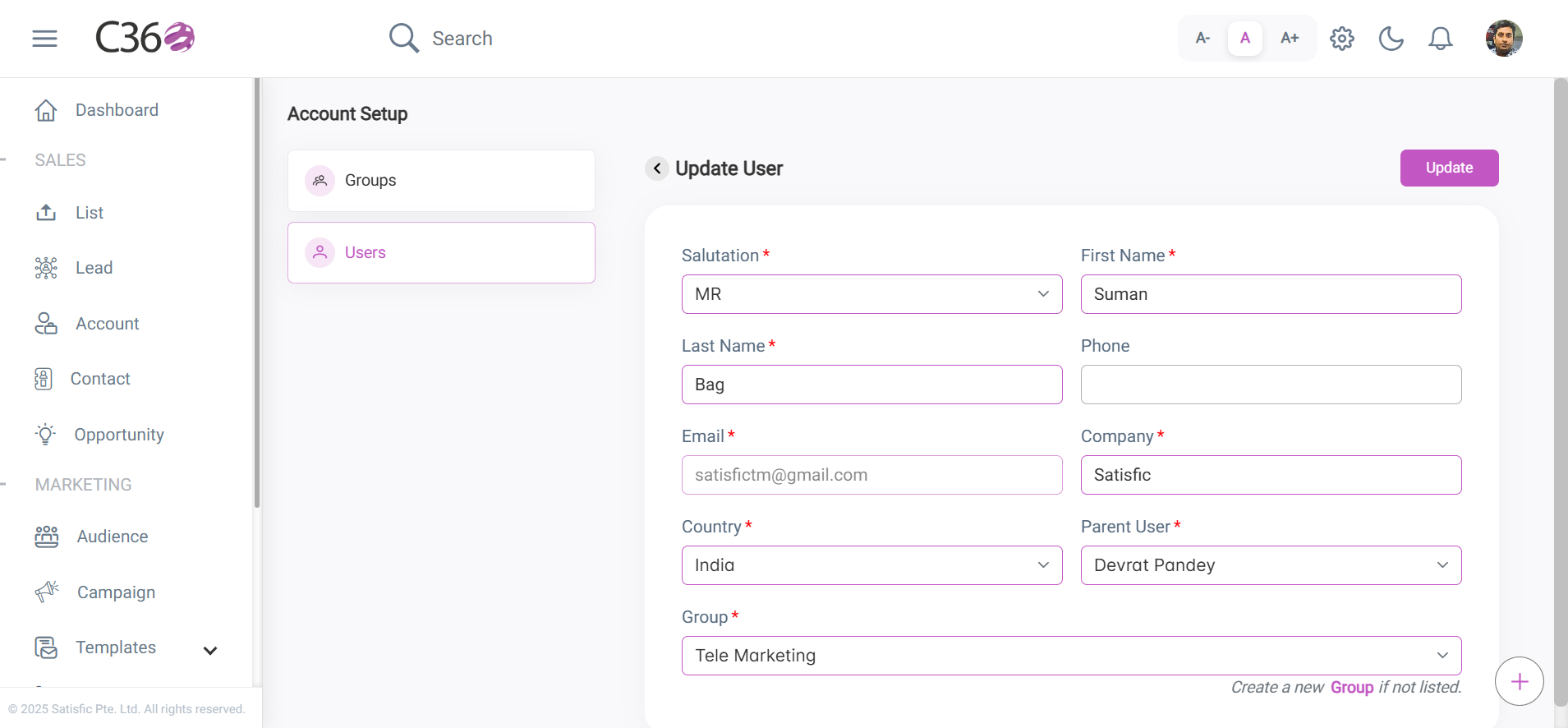Go back using the arrow beside Update User
This screenshot has height=728, width=1568.
[657, 168]
